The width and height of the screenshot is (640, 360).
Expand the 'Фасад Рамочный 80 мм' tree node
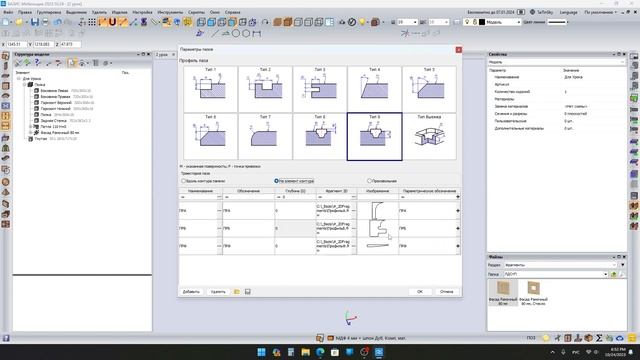[x=30, y=133]
